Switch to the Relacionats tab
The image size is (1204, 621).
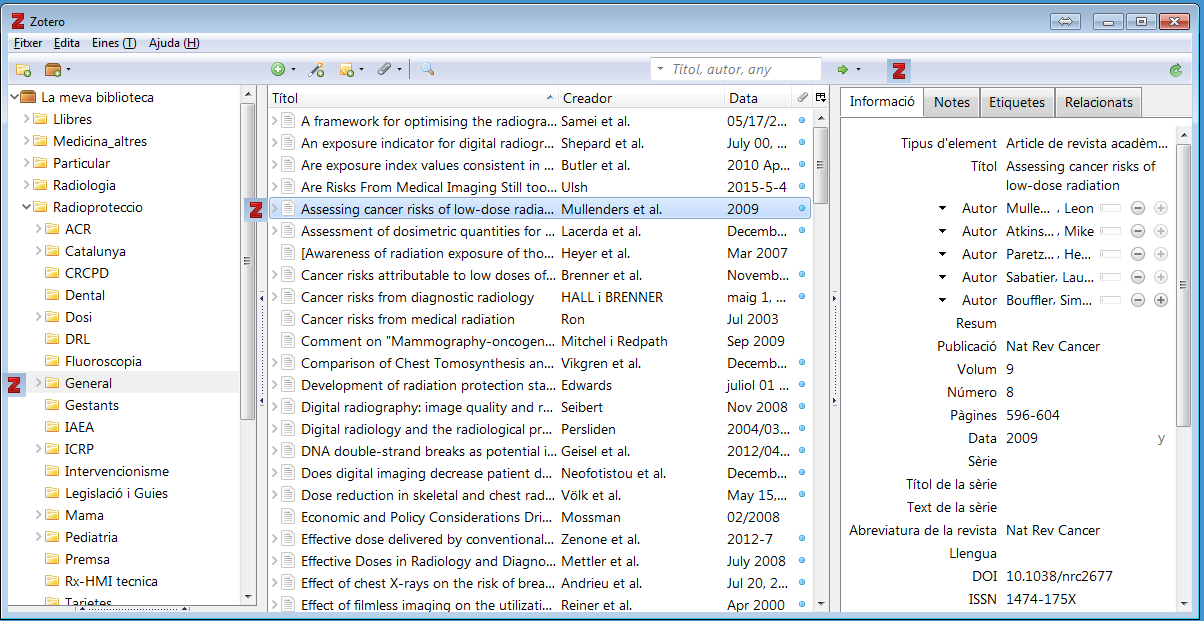(1099, 102)
